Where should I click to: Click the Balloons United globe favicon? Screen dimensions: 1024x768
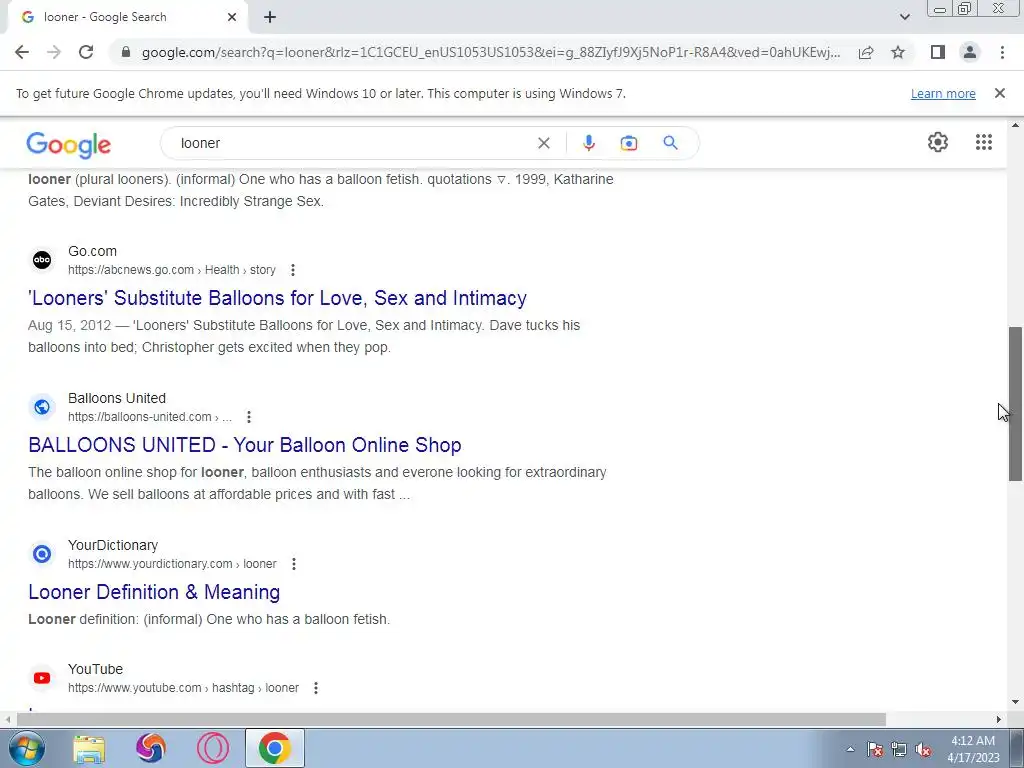(42, 407)
